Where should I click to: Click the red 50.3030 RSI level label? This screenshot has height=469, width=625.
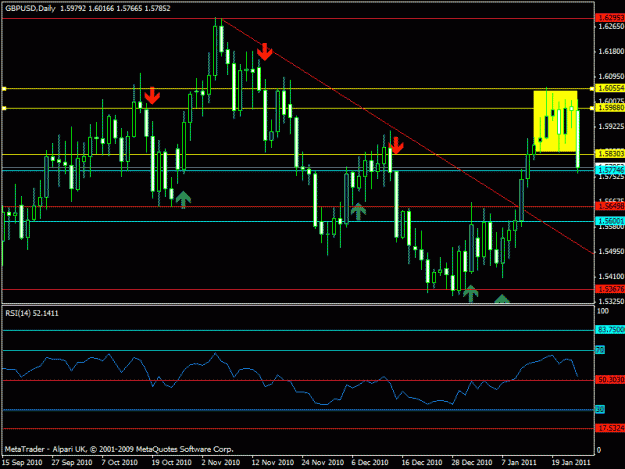pyautogui.click(x=610, y=380)
